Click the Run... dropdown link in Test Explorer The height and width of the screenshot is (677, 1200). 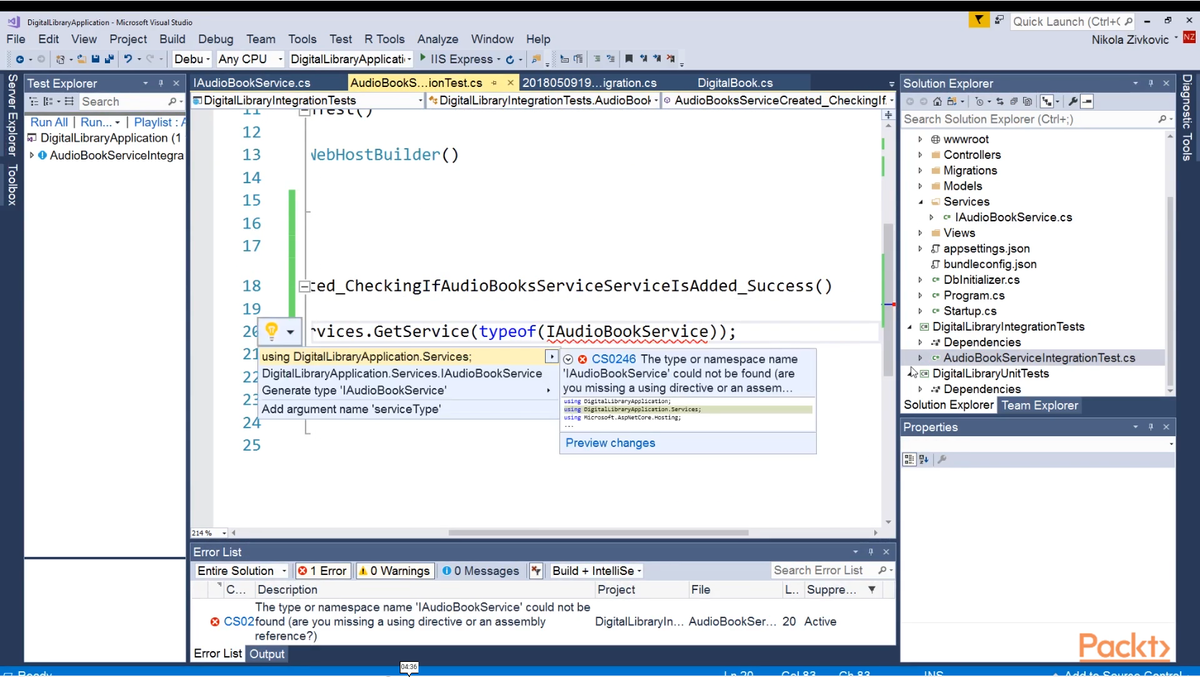pos(99,122)
